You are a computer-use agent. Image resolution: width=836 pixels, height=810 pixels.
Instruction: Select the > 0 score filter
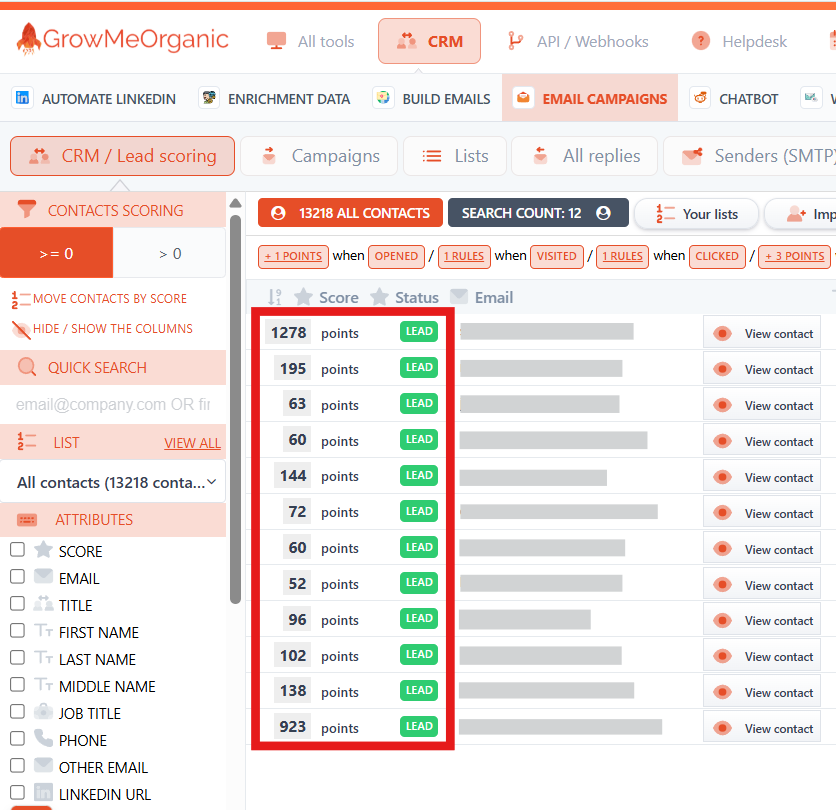click(170, 253)
